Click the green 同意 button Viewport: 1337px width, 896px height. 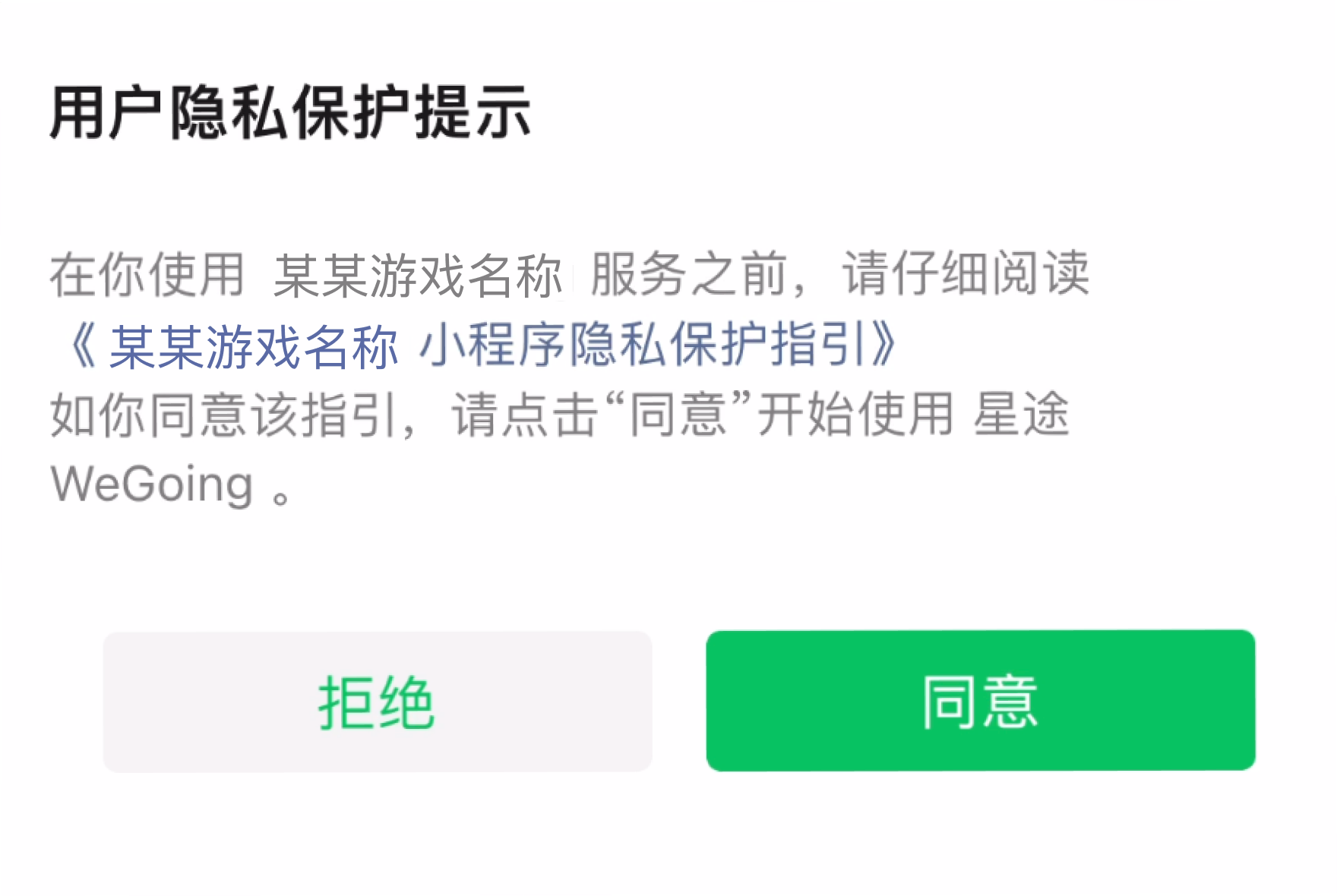[980, 700]
